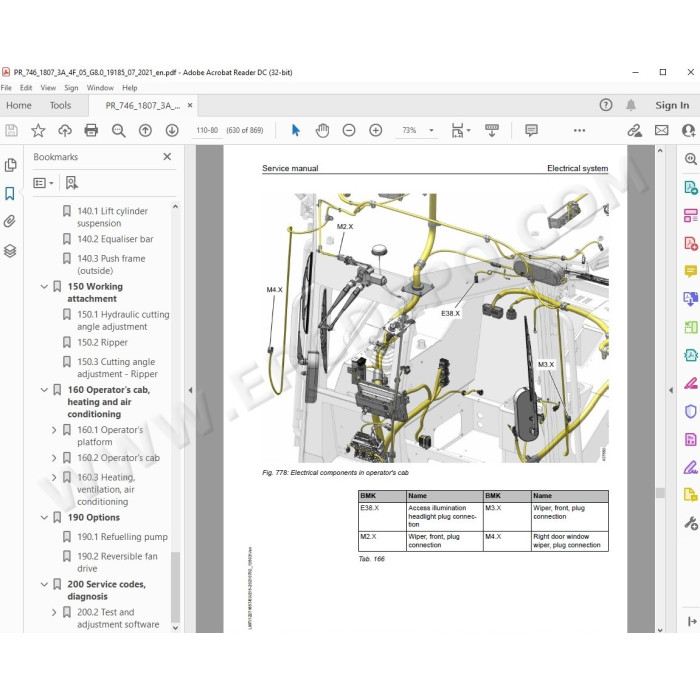Image resolution: width=700 pixels, height=700 pixels.
Task: Open the 190.2 Reversible fan drive bookmark
Action: [x=117, y=562]
